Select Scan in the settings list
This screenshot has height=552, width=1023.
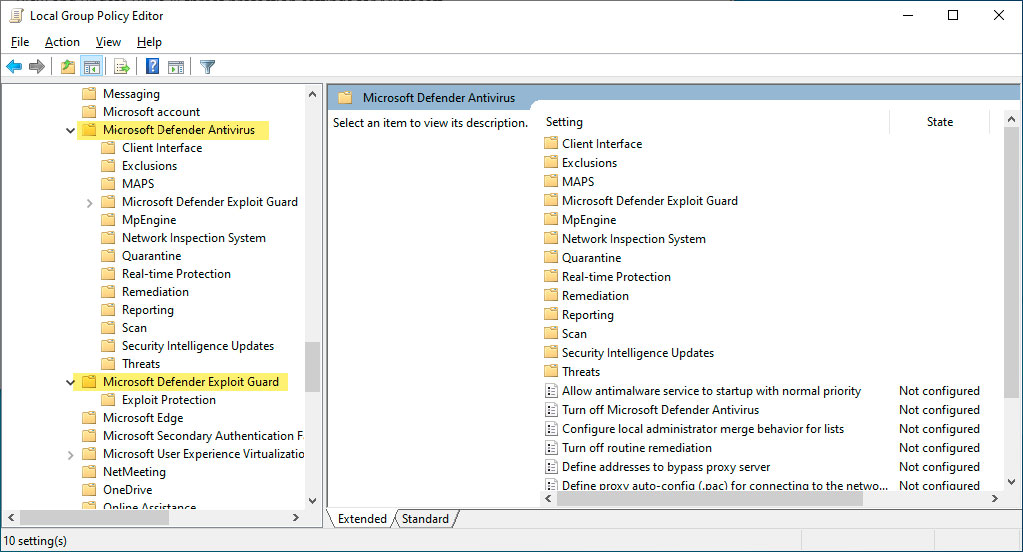tap(574, 333)
